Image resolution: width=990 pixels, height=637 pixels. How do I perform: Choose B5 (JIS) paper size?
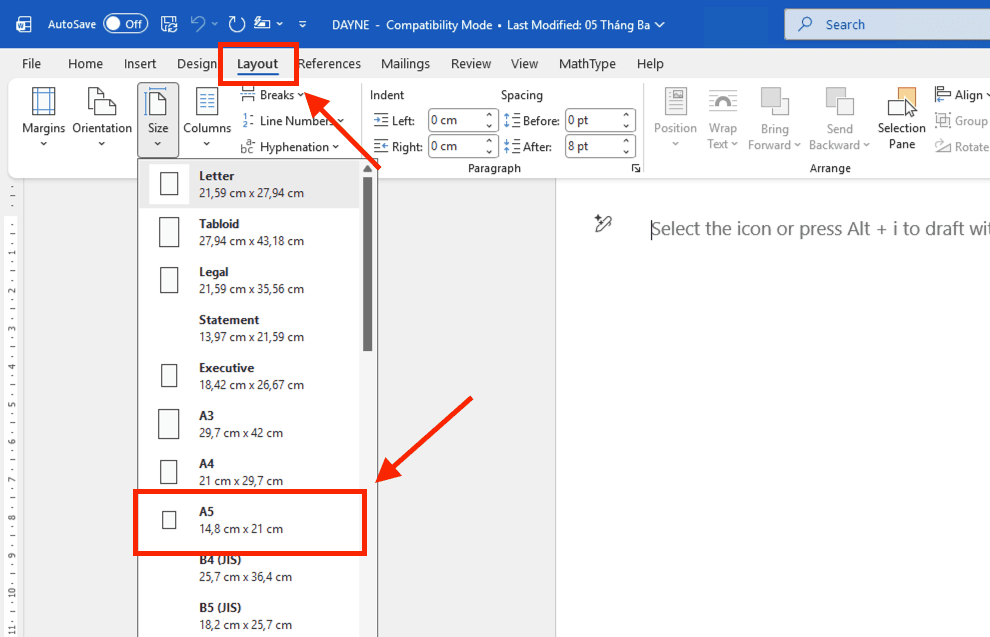251,616
